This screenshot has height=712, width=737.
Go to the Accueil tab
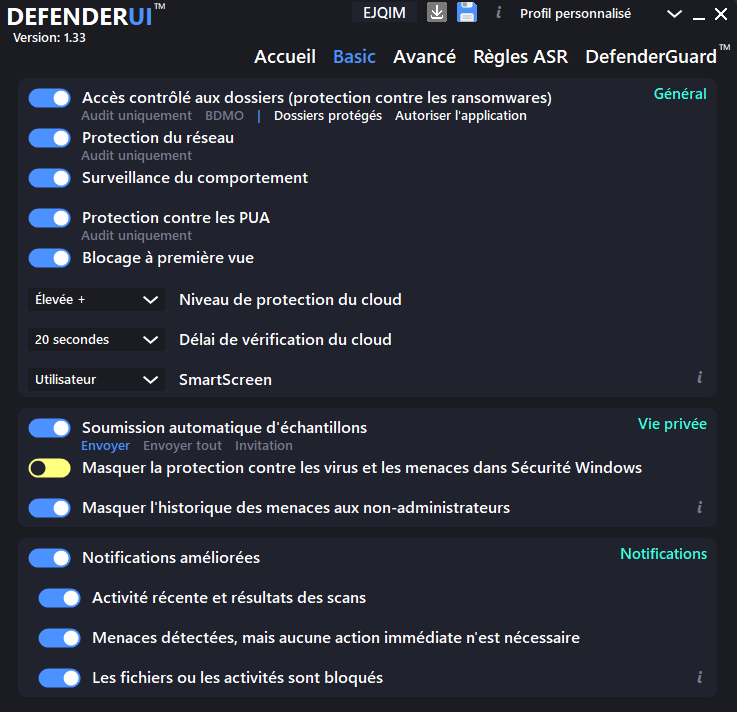[285, 56]
